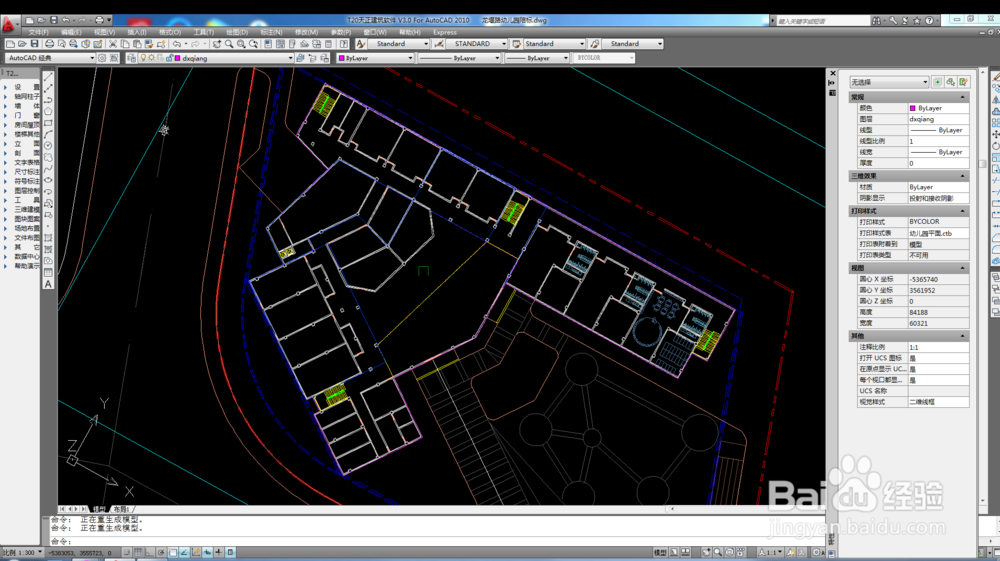Open the 文件(F) menu
The image size is (1000, 561).
(x=38, y=32)
